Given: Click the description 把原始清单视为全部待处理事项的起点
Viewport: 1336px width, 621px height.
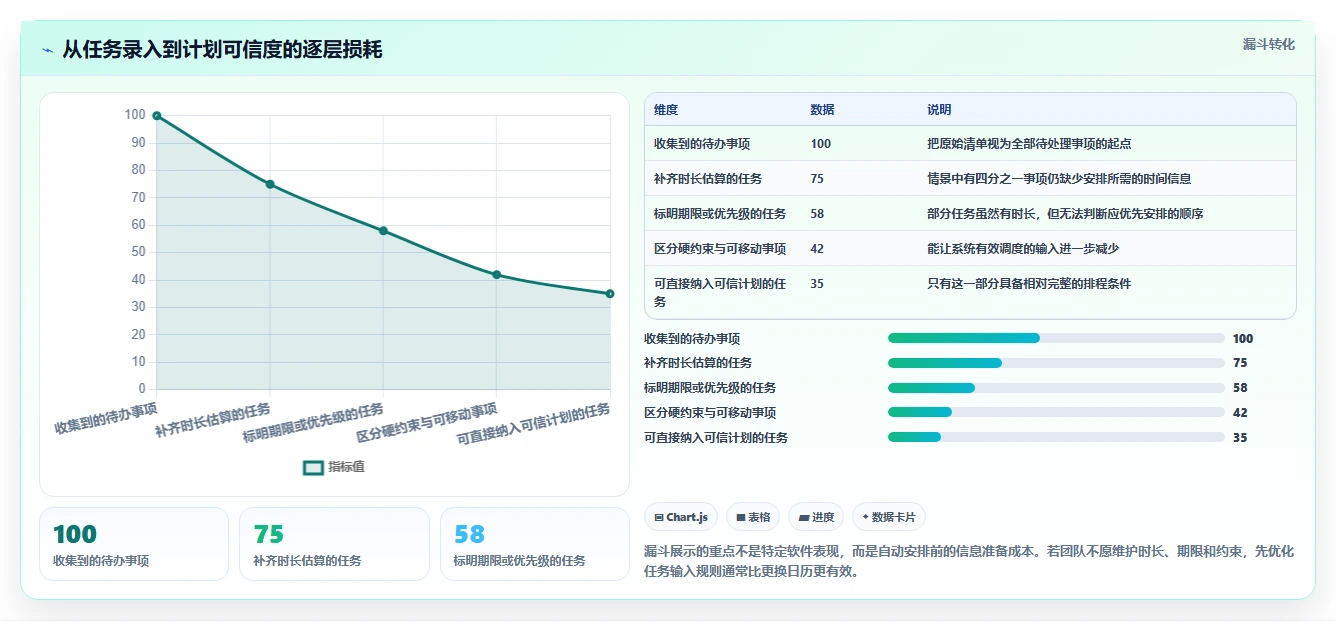Looking at the screenshot, I should click(x=1029, y=144).
